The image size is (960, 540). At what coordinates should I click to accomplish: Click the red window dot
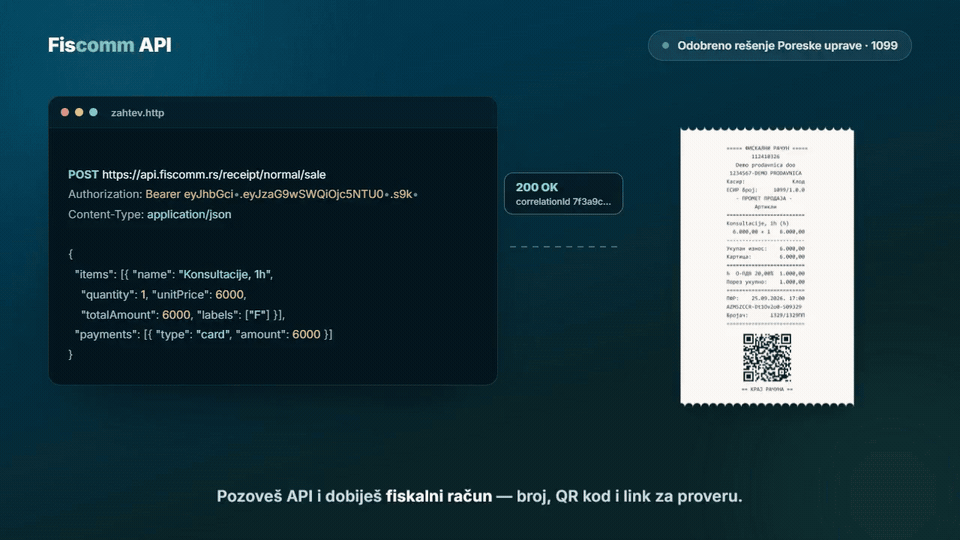[65, 112]
